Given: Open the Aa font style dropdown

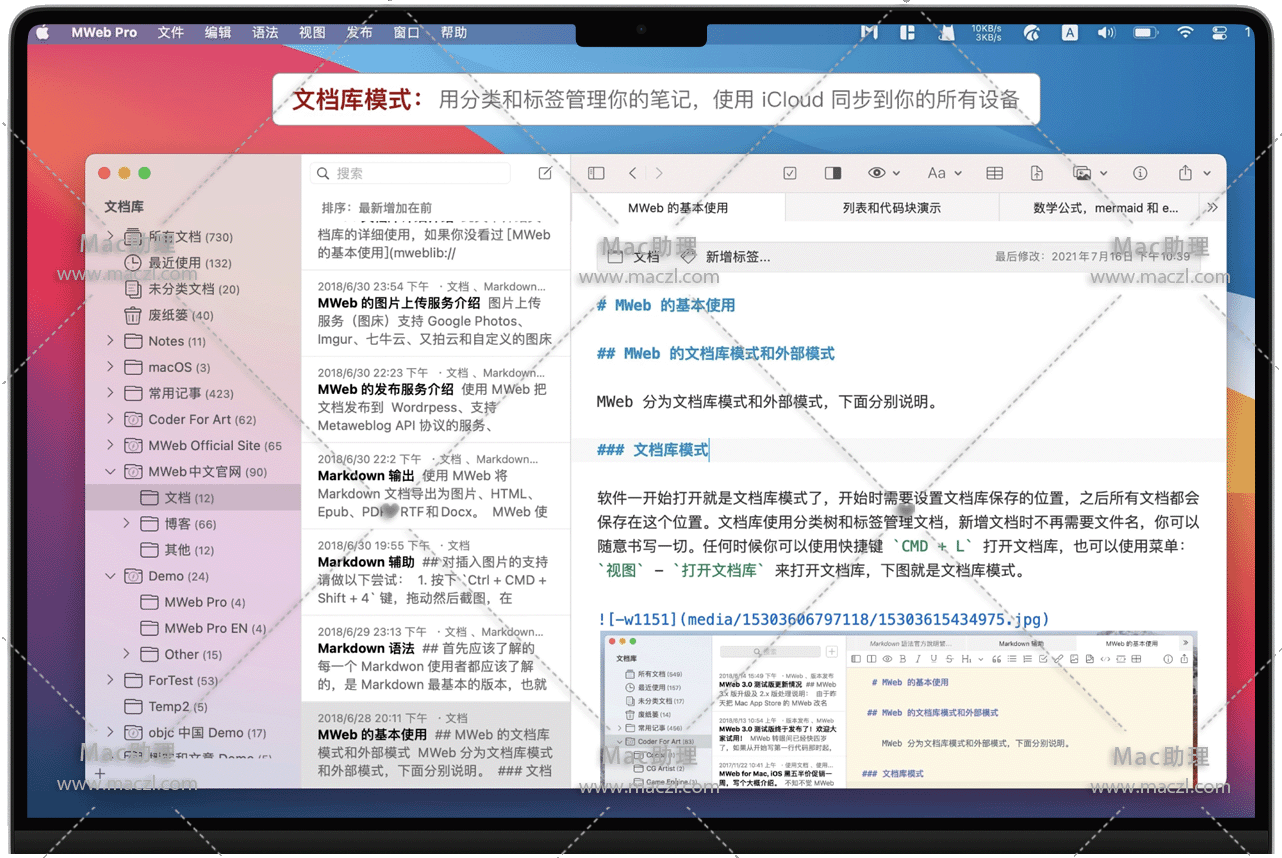Looking at the screenshot, I should click(943, 173).
